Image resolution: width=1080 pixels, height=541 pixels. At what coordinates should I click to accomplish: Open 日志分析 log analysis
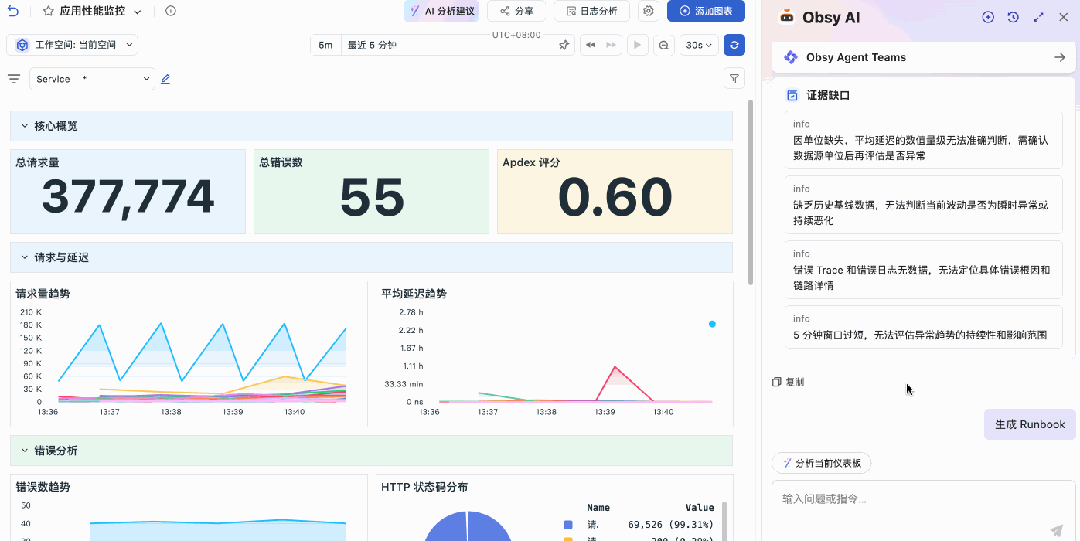pyautogui.click(x=592, y=11)
